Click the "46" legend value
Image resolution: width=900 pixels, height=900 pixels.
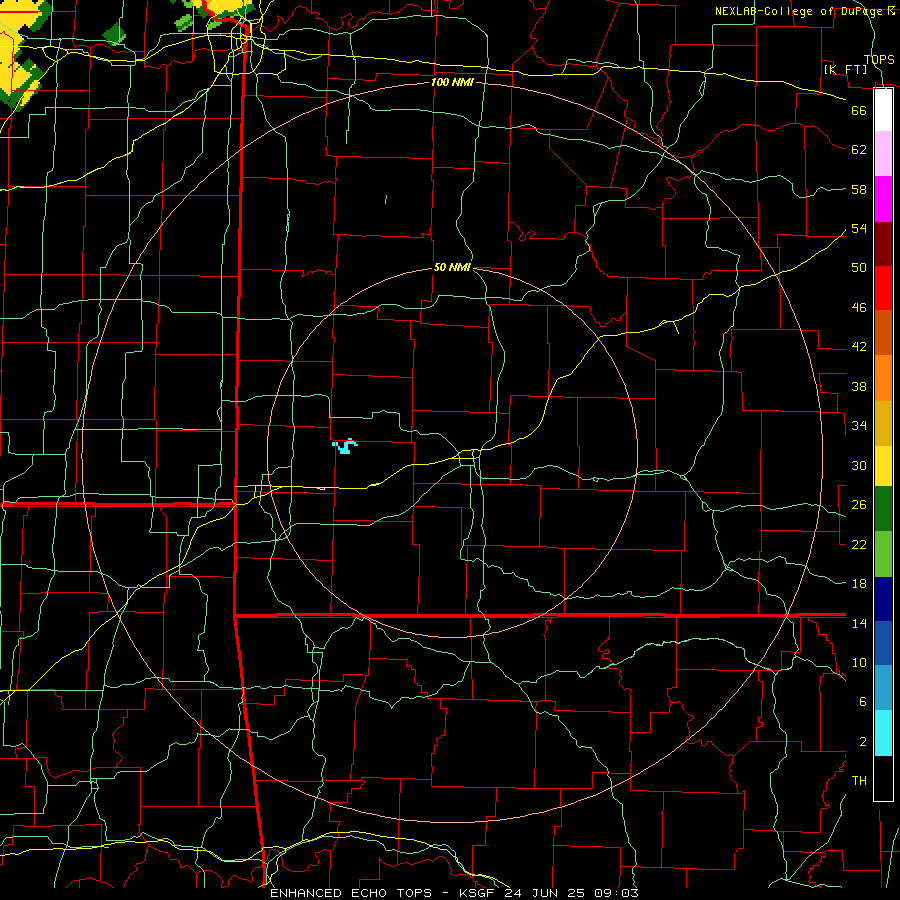tap(859, 308)
